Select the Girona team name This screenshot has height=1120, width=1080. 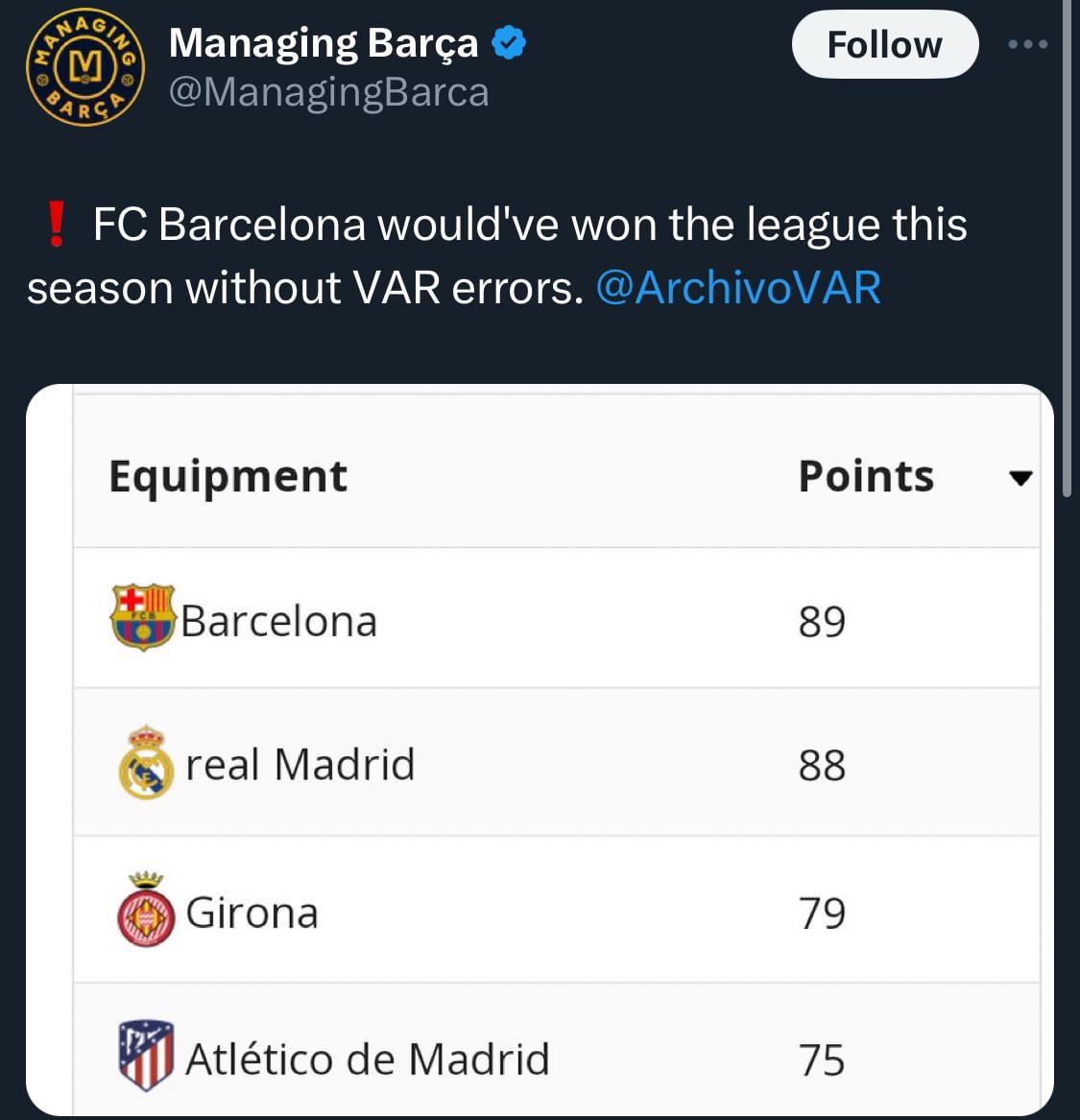(x=252, y=913)
